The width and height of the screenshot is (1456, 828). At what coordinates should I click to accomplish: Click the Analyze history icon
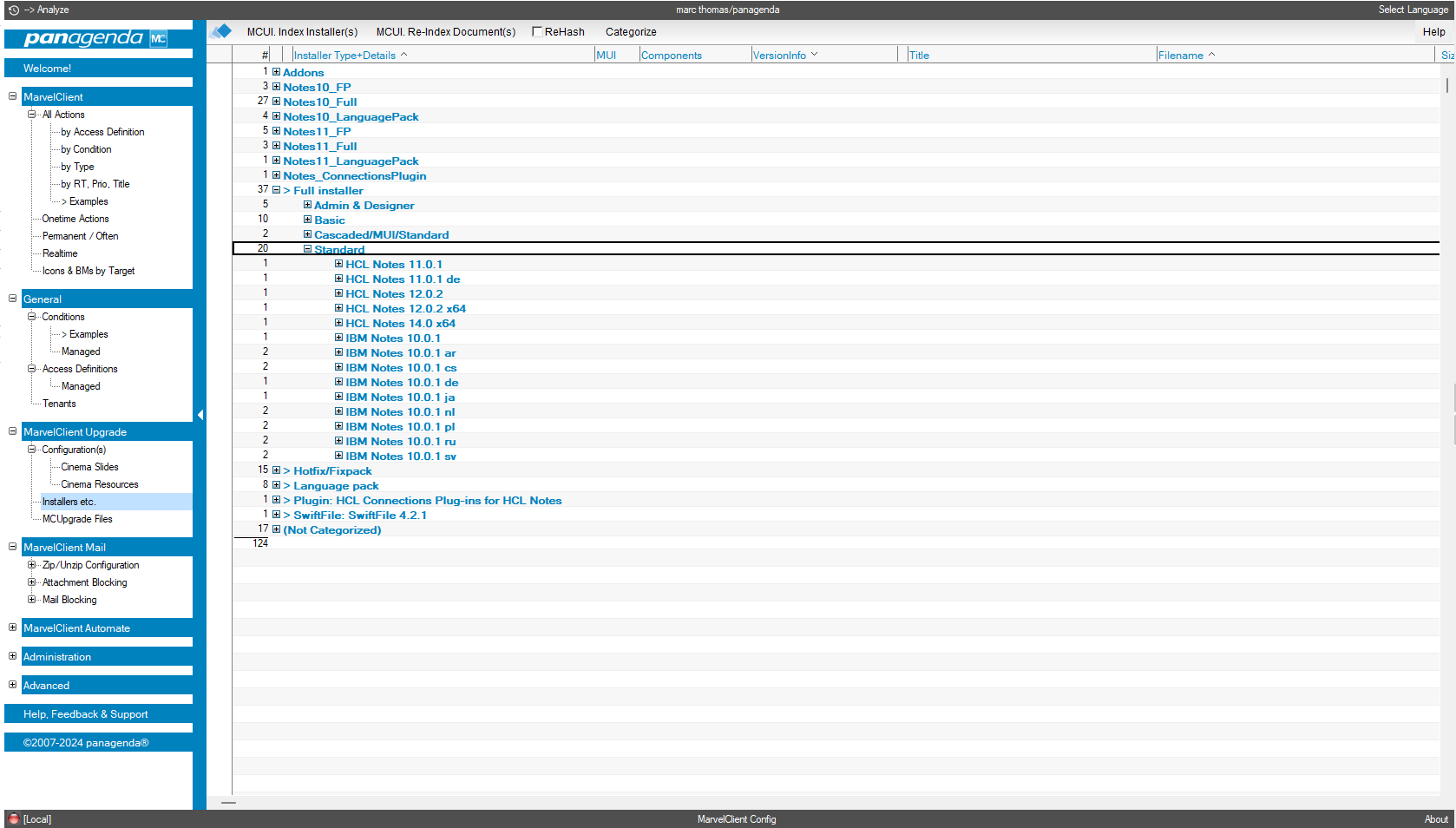point(13,10)
